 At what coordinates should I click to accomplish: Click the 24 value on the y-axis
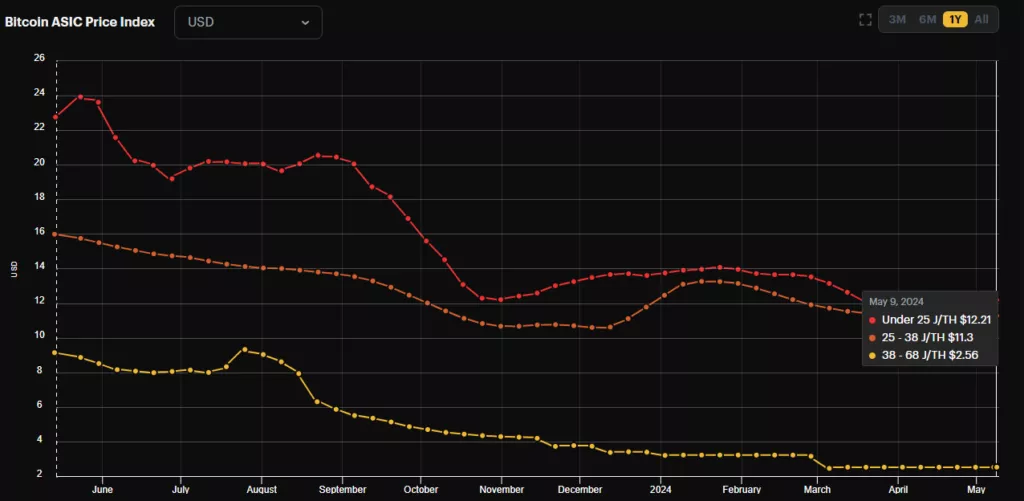click(x=39, y=93)
